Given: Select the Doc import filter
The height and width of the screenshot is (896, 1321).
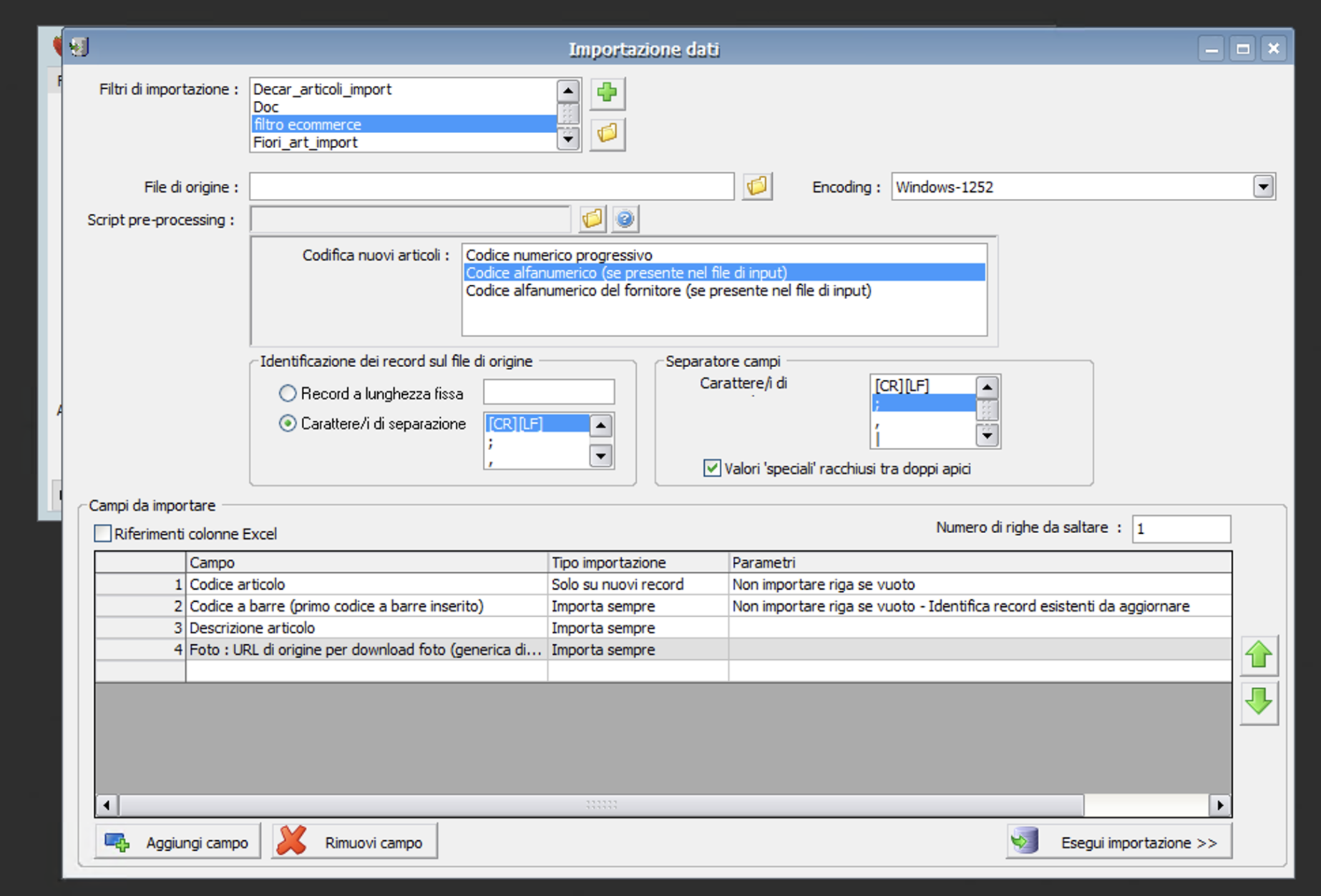Looking at the screenshot, I should click(x=404, y=107).
